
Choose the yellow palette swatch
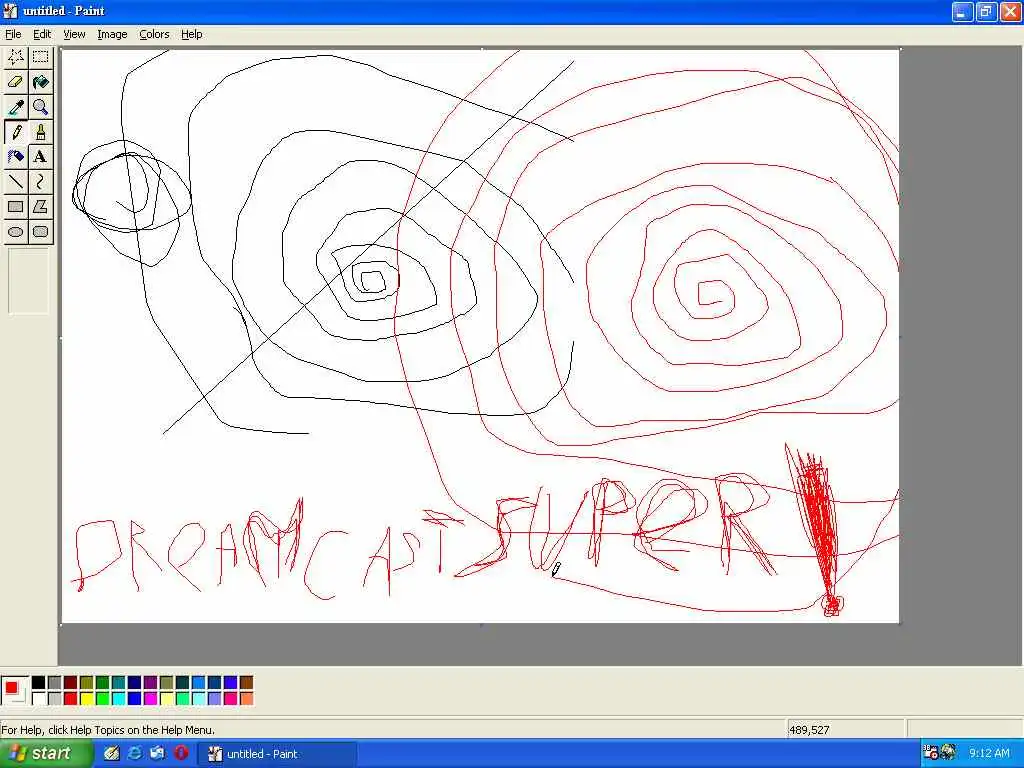[86, 698]
